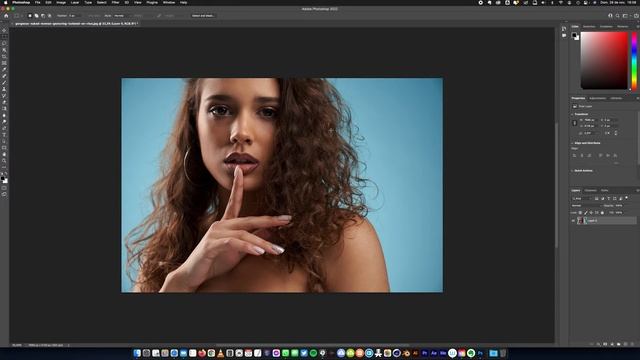The width and height of the screenshot is (640, 360).
Task: Expand the Quick Actions section
Action: point(572,171)
